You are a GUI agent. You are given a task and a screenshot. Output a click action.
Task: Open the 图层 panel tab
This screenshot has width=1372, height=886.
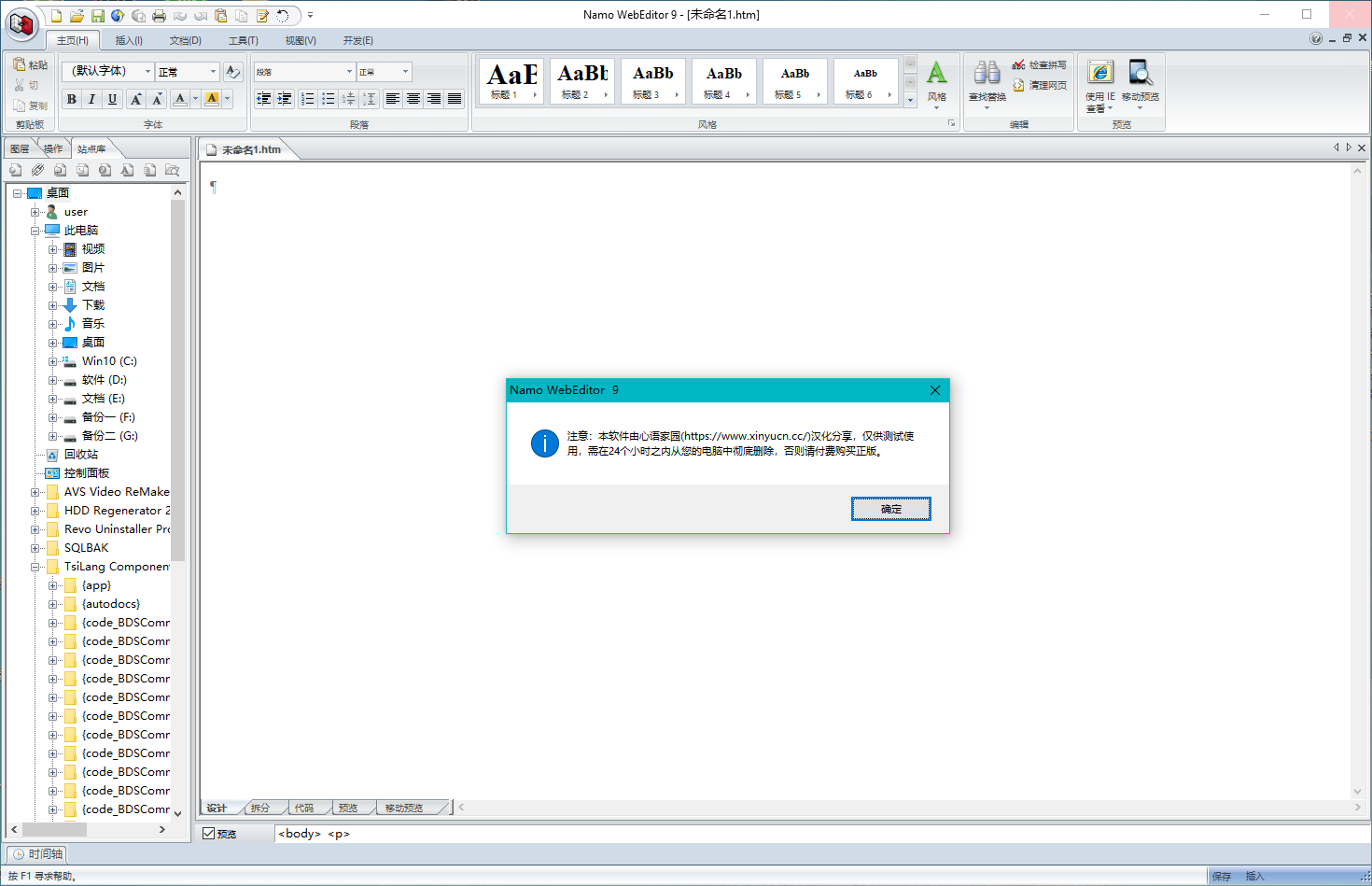[20, 149]
